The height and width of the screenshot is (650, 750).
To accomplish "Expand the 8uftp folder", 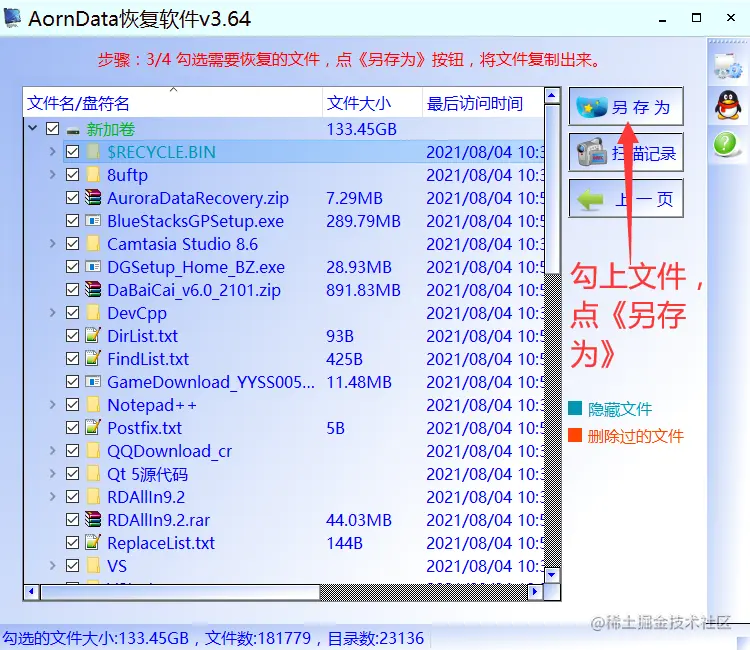I will [53, 175].
